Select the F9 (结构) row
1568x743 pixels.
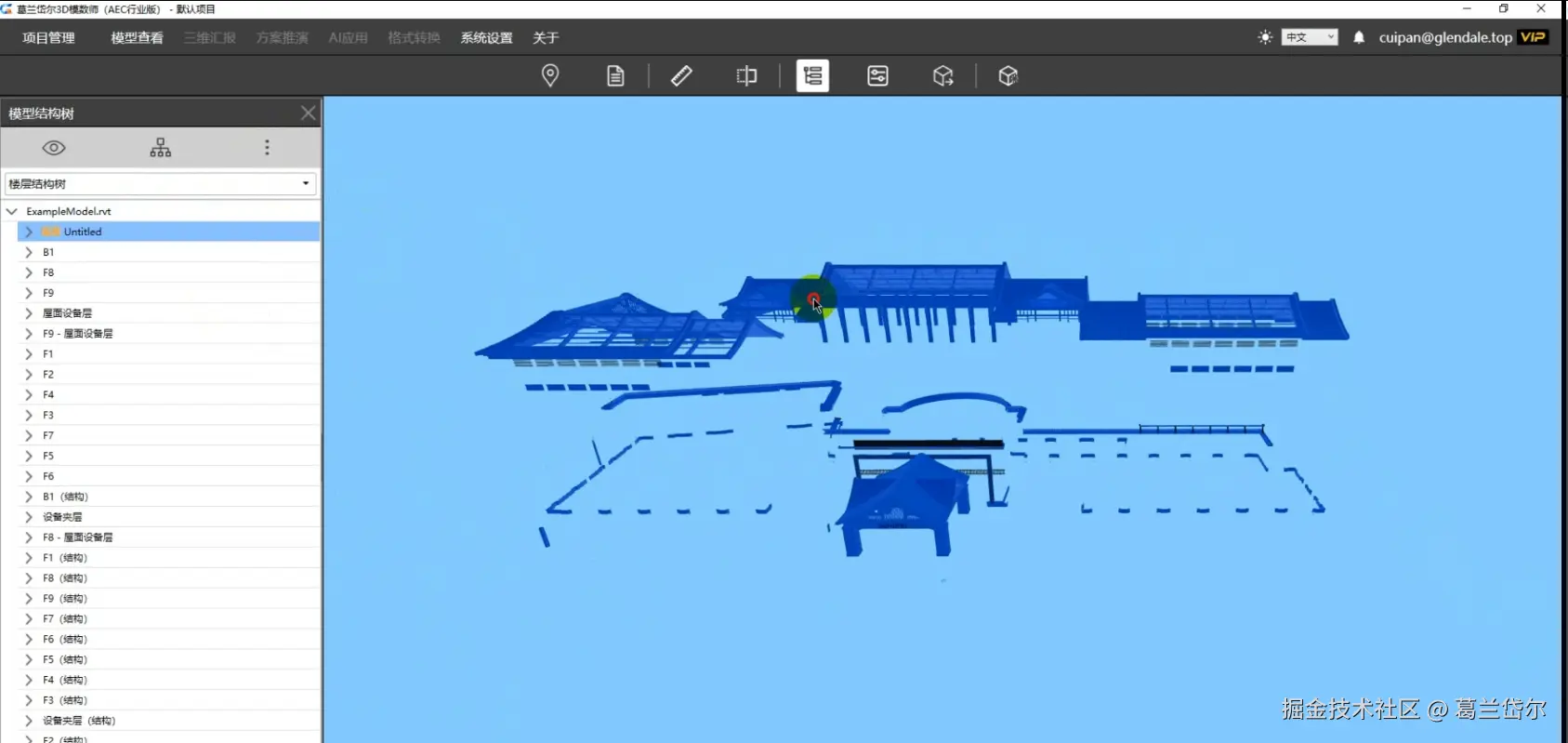point(169,599)
